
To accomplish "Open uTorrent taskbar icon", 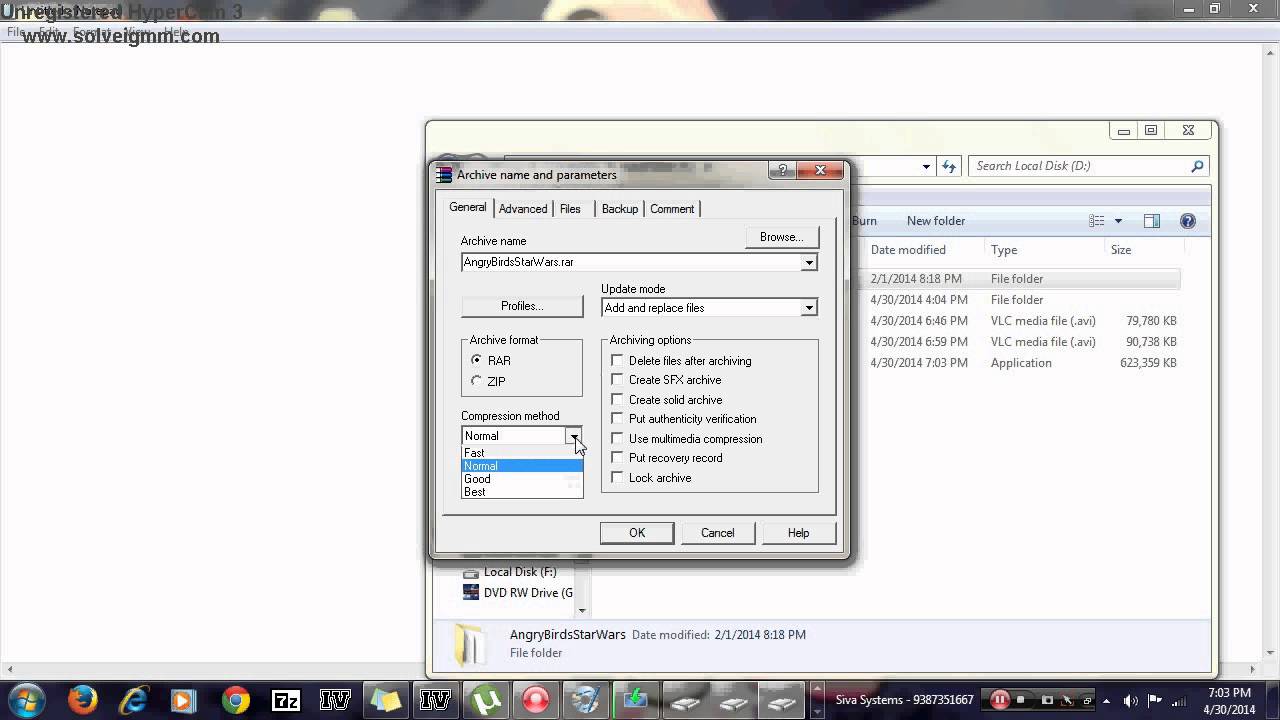I will point(486,700).
